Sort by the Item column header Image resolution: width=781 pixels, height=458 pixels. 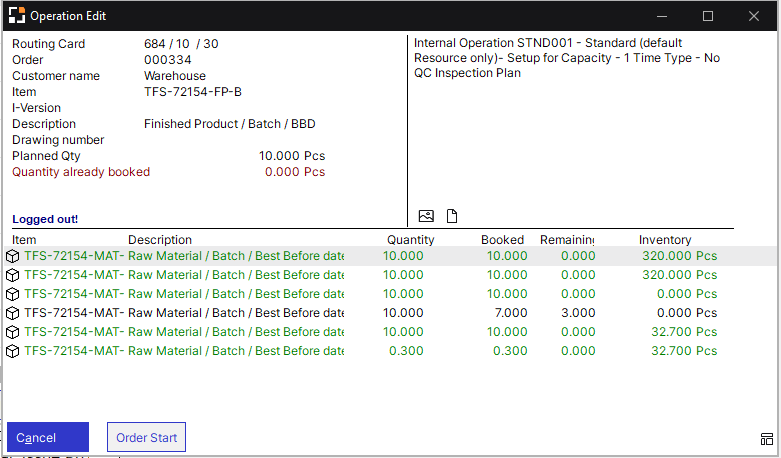[x=24, y=240]
